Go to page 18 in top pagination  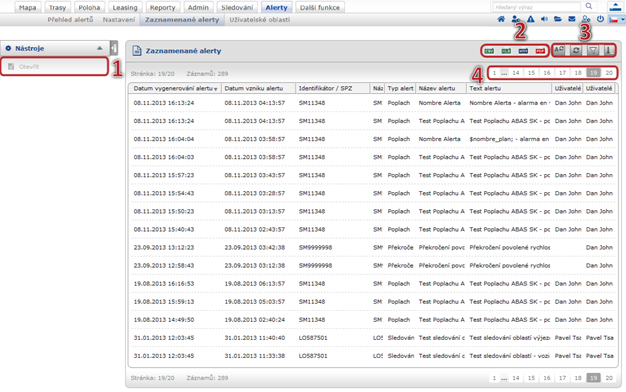point(578,73)
